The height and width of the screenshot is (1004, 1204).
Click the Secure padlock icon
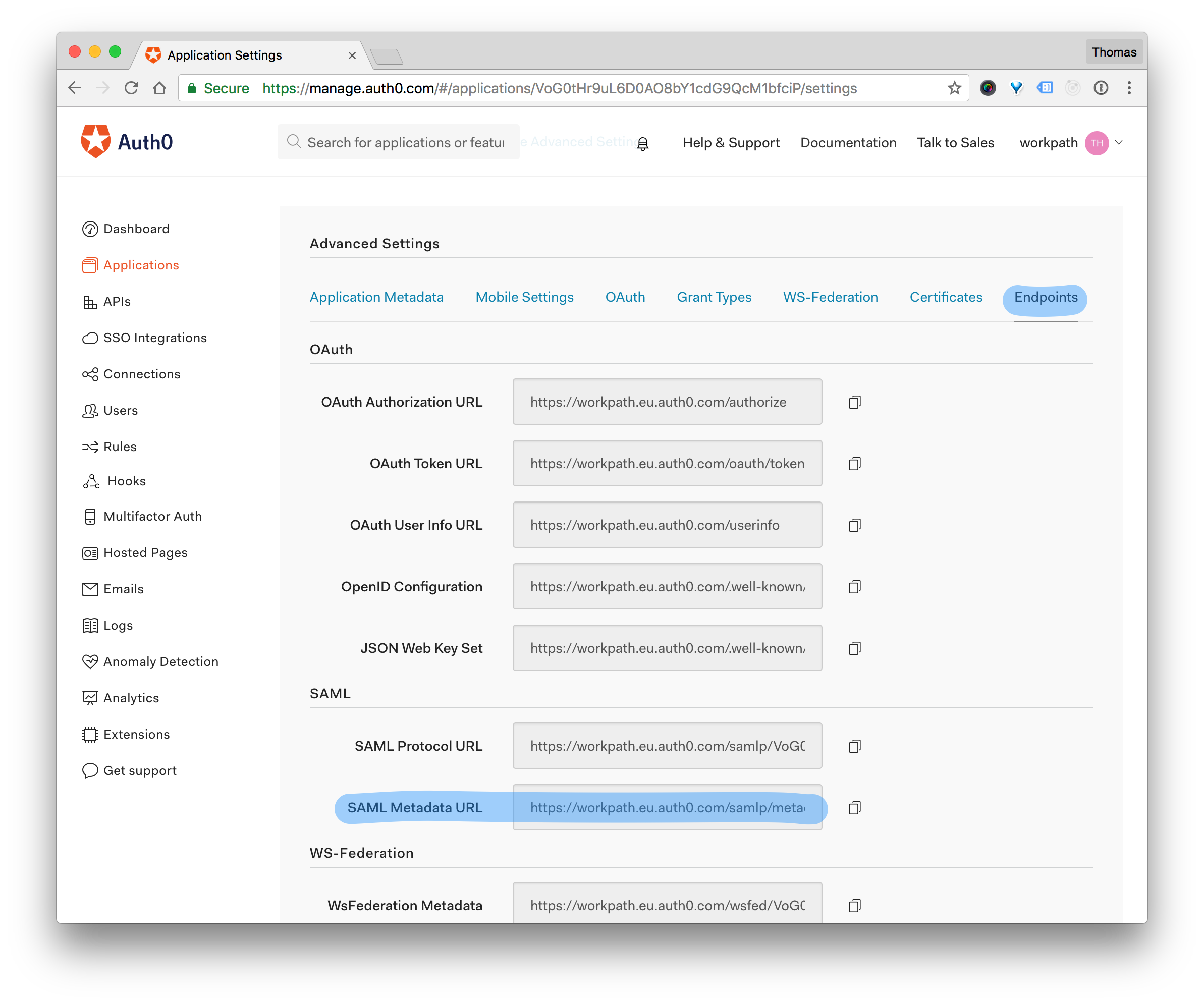pos(191,88)
